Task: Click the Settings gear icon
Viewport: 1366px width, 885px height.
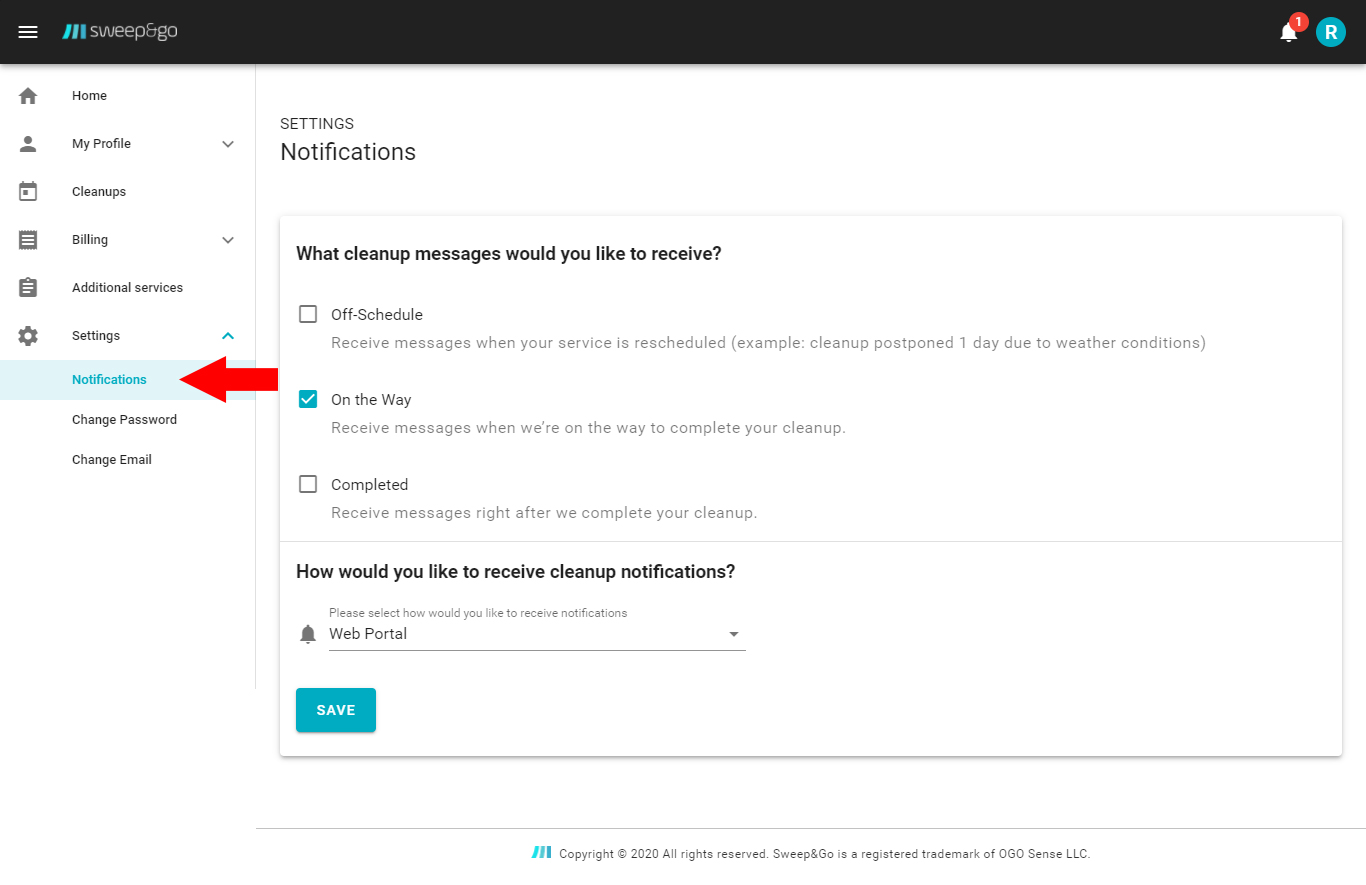Action: click(28, 336)
